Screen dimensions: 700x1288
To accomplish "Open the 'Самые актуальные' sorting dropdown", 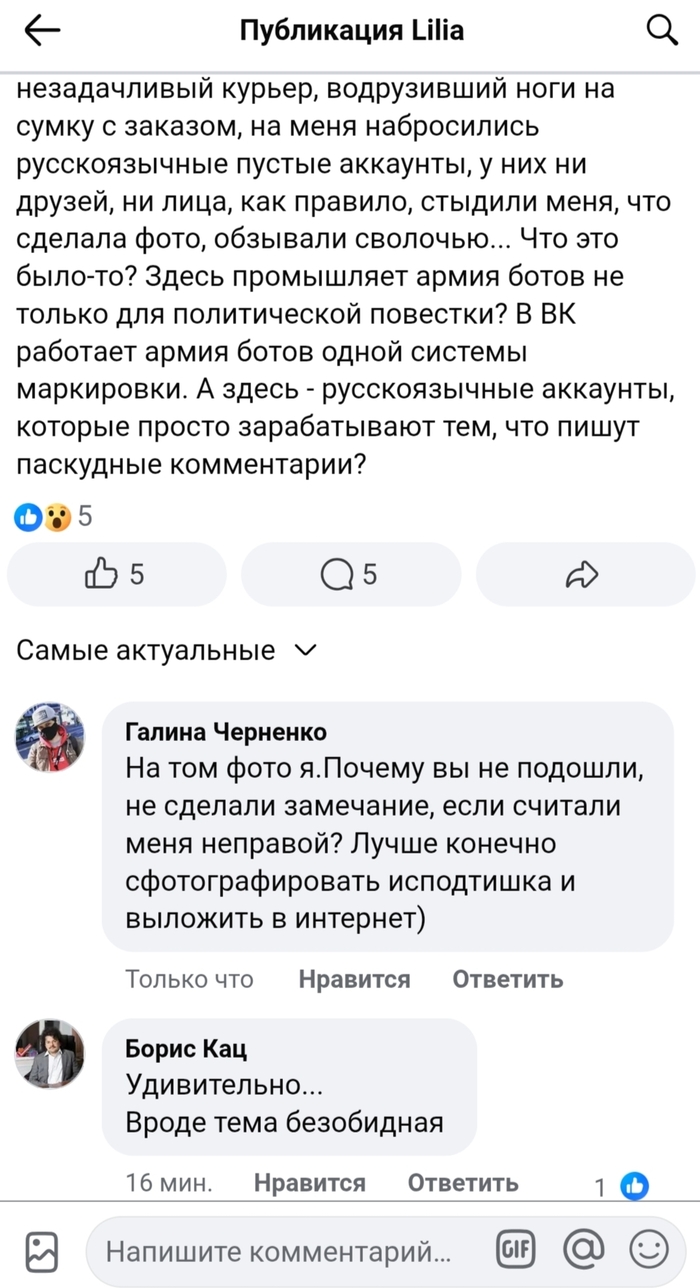I will [x=168, y=650].
